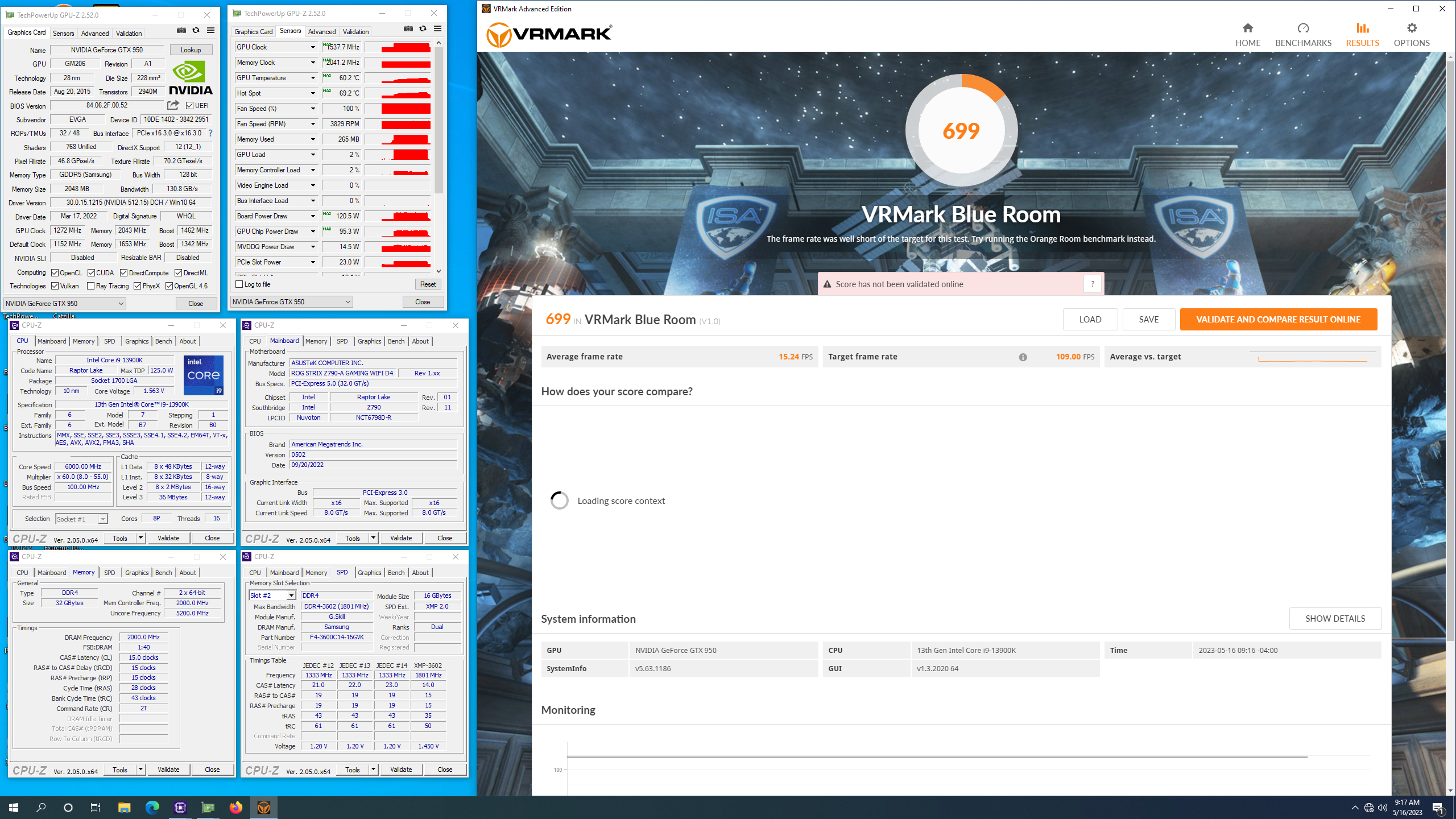Open the VRMark OPTIONS gear icon
The image size is (1456, 819).
[1412, 28]
